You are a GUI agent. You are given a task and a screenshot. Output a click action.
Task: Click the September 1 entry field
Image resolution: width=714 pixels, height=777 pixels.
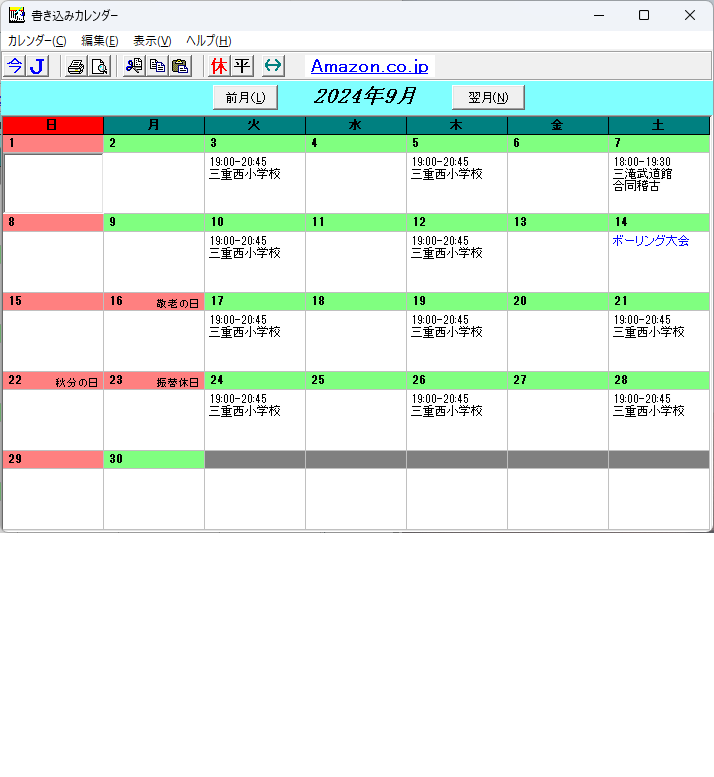53,182
